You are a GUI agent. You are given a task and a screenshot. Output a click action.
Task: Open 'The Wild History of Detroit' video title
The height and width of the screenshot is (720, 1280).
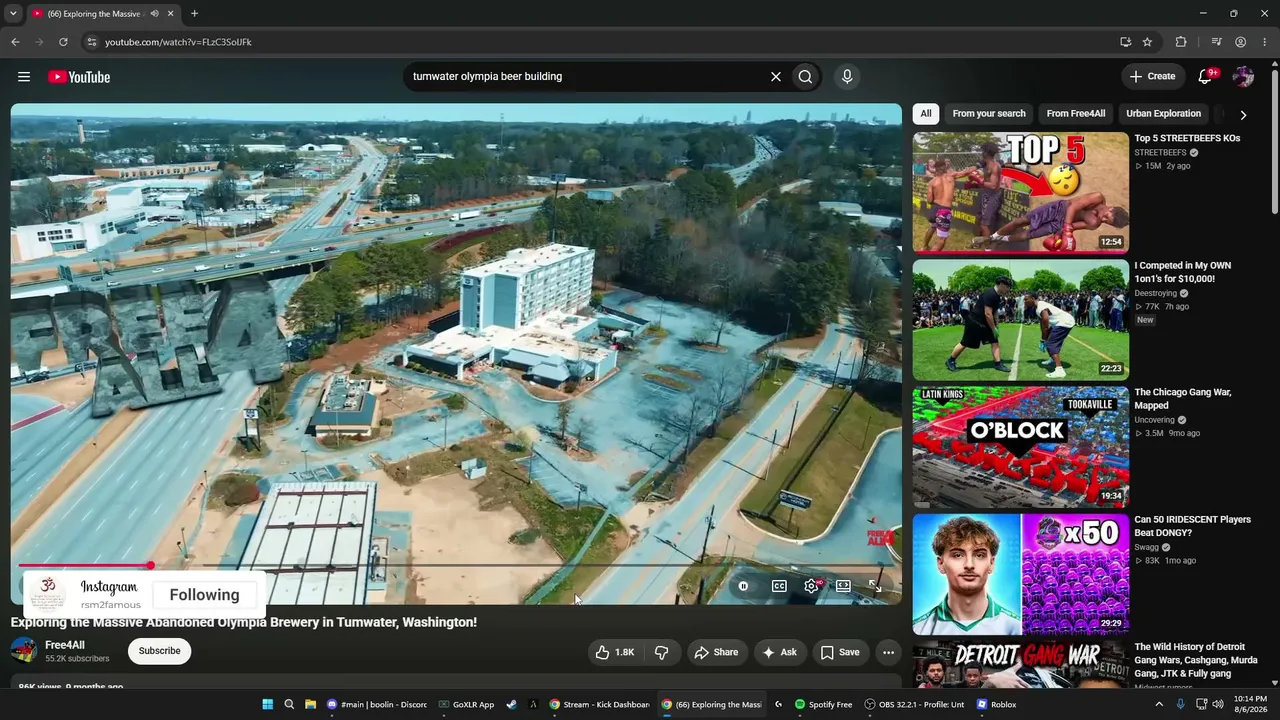pyautogui.click(x=1196, y=660)
